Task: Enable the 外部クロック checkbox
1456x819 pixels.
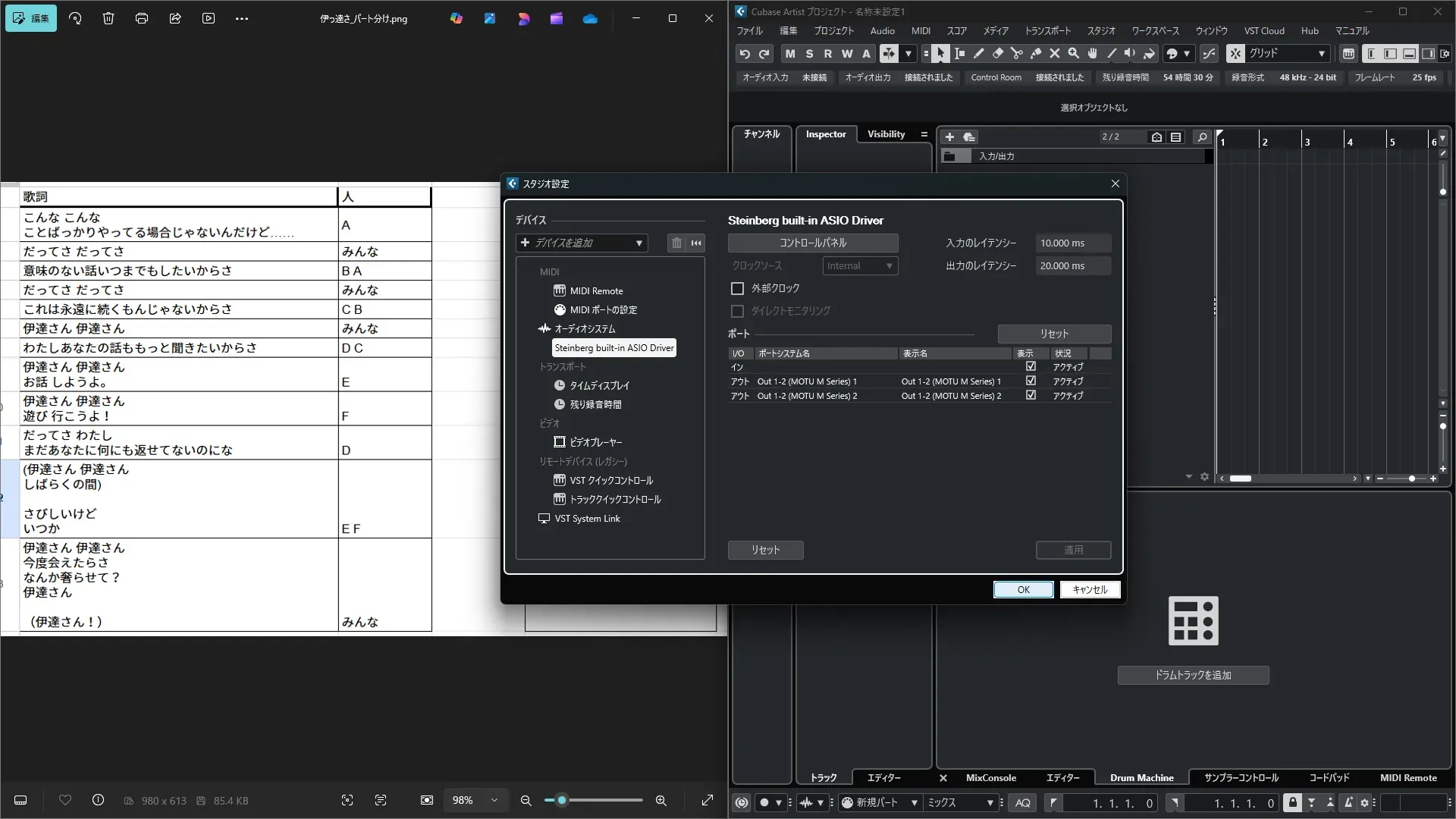Action: click(737, 289)
